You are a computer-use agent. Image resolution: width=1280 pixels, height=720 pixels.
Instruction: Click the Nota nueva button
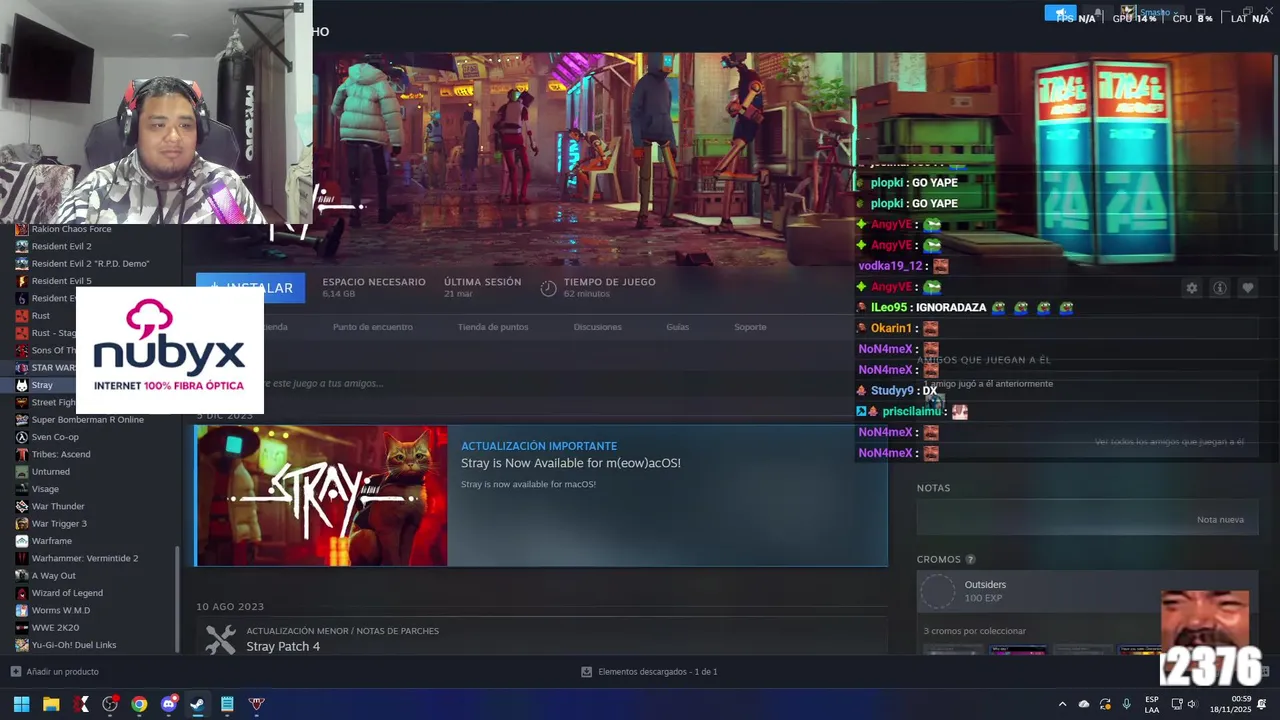point(1220,520)
